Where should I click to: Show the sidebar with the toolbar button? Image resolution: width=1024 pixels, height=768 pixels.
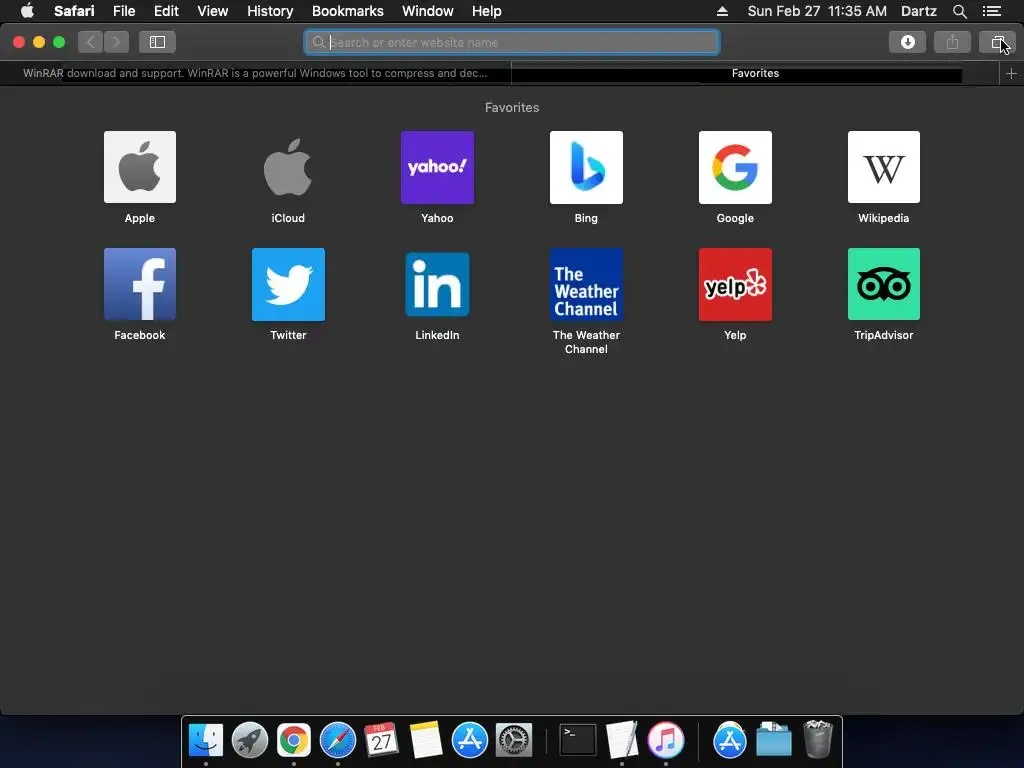157,42
